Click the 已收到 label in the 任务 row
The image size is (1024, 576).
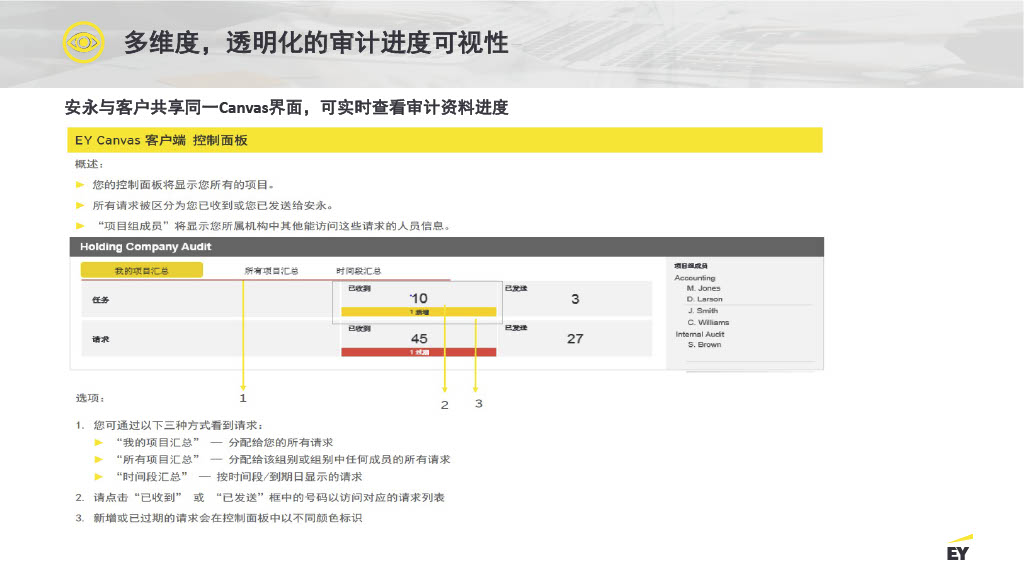point(359,288)
